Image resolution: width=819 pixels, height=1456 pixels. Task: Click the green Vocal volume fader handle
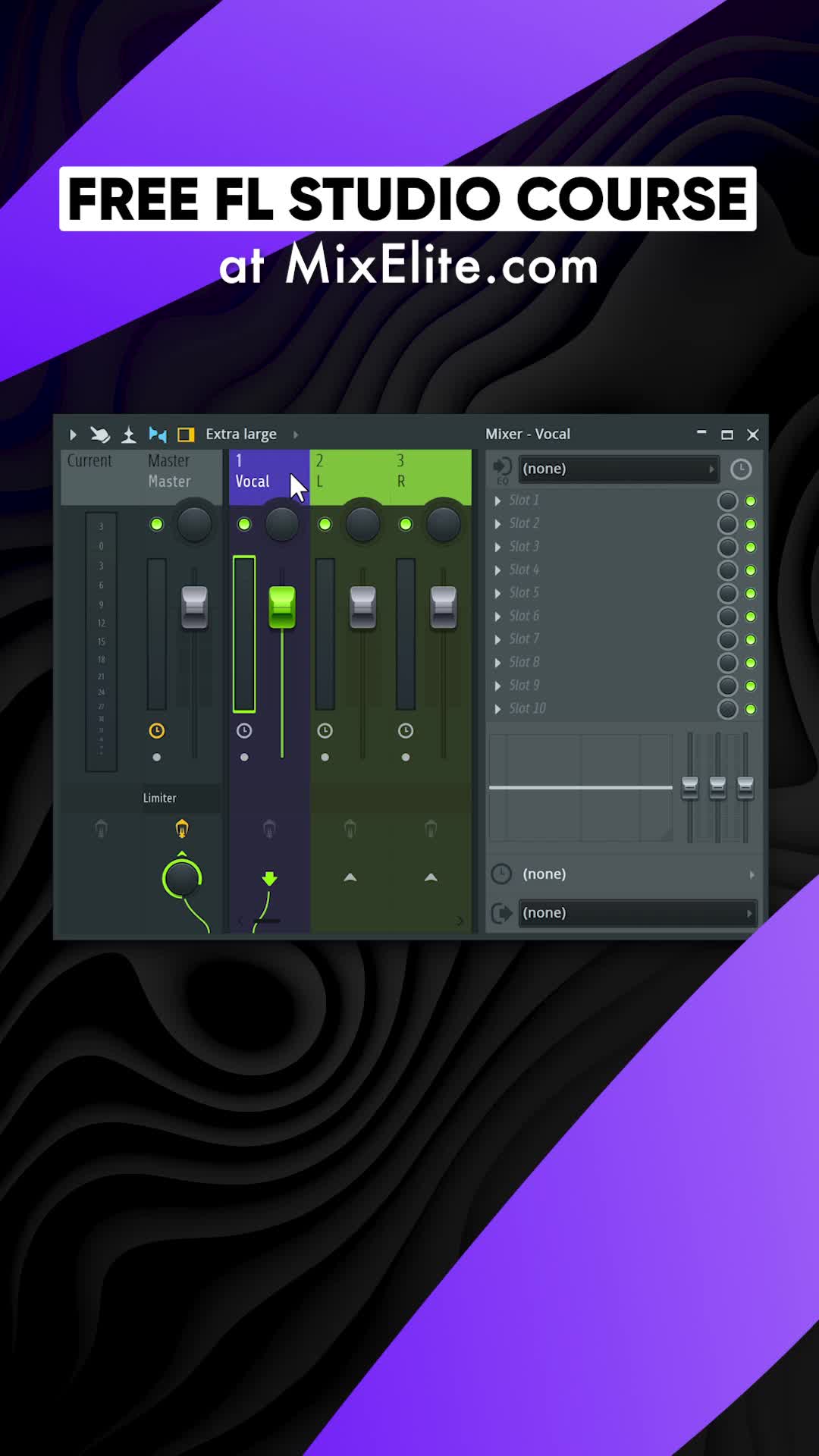click(x=282, y=607)
